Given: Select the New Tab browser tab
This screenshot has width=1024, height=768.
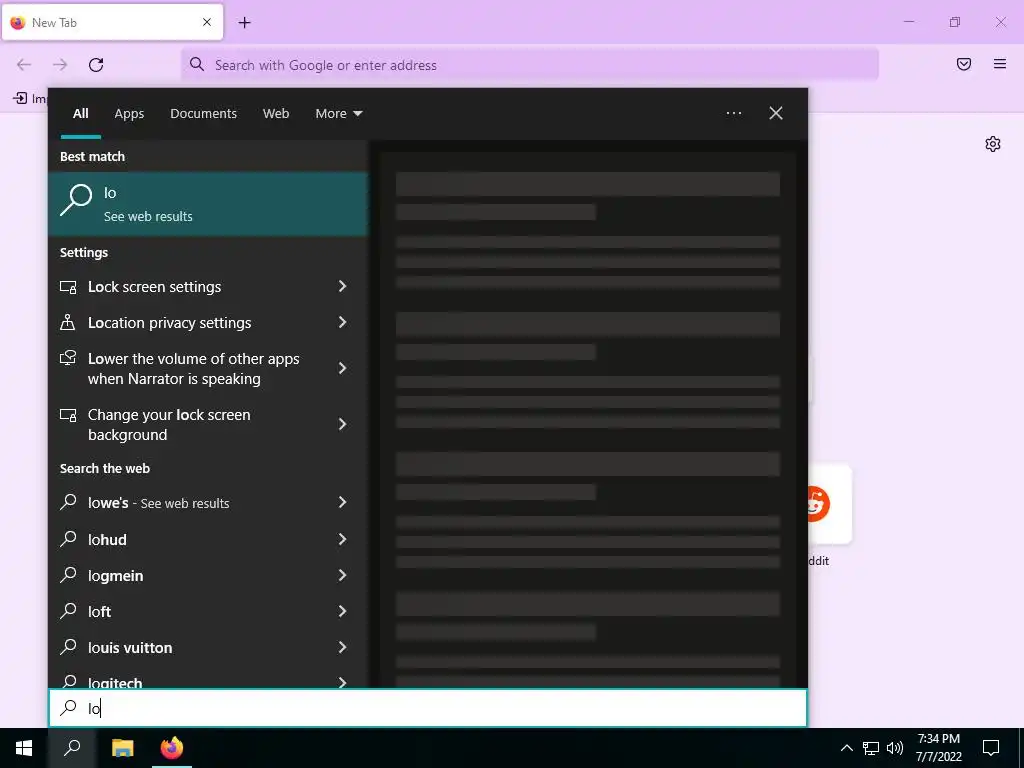Looking at the screenshot, I should click(x=112, y=22).
